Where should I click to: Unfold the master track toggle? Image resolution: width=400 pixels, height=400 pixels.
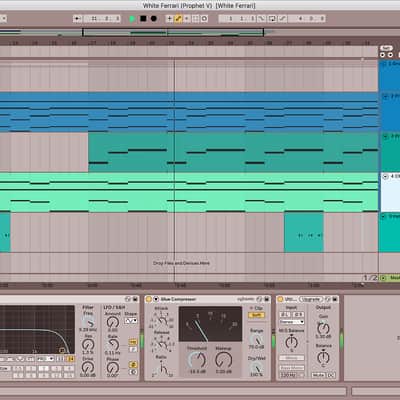click(x=383, y=278)
